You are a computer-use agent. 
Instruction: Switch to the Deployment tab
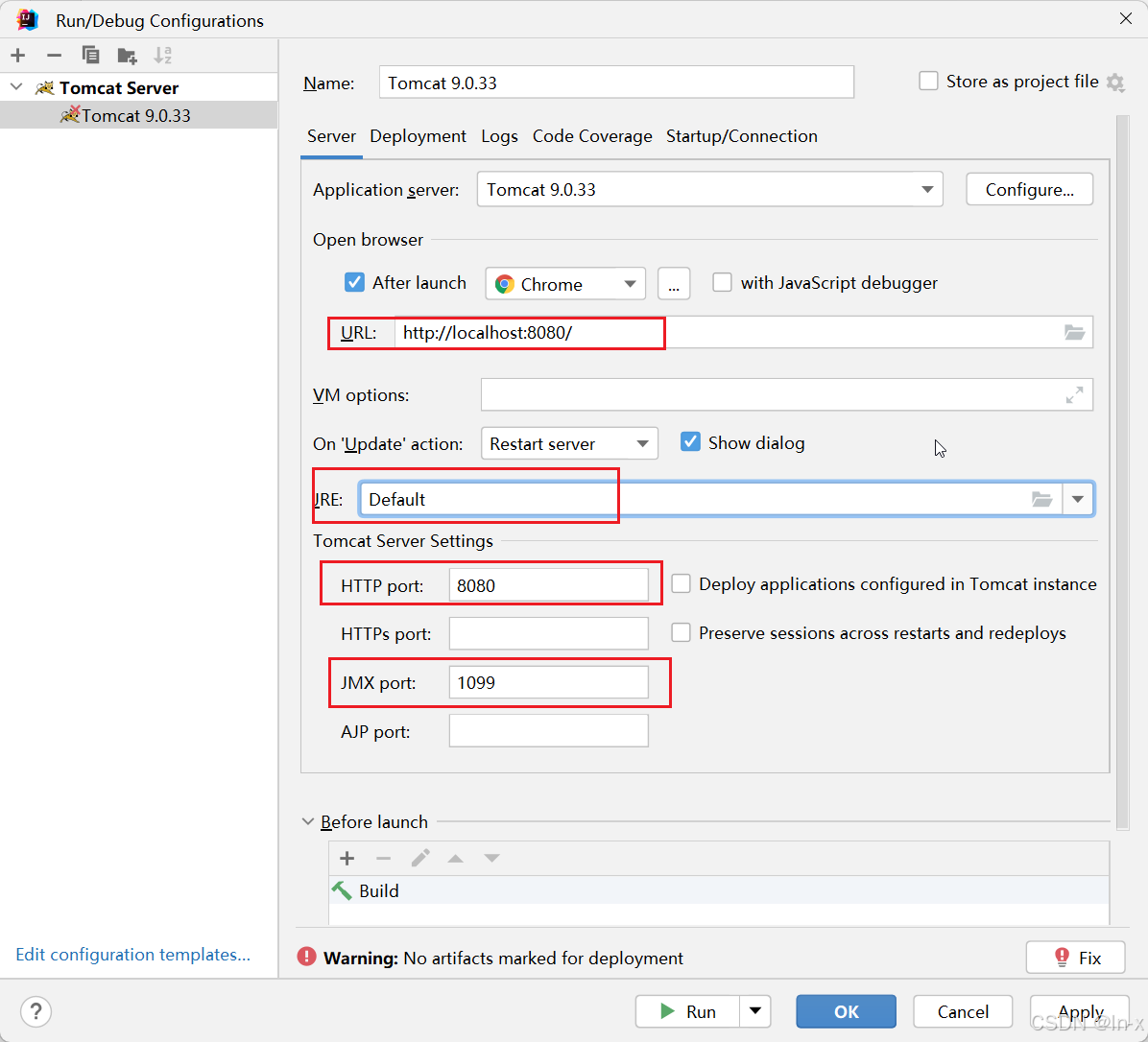(x=419, y=136)
